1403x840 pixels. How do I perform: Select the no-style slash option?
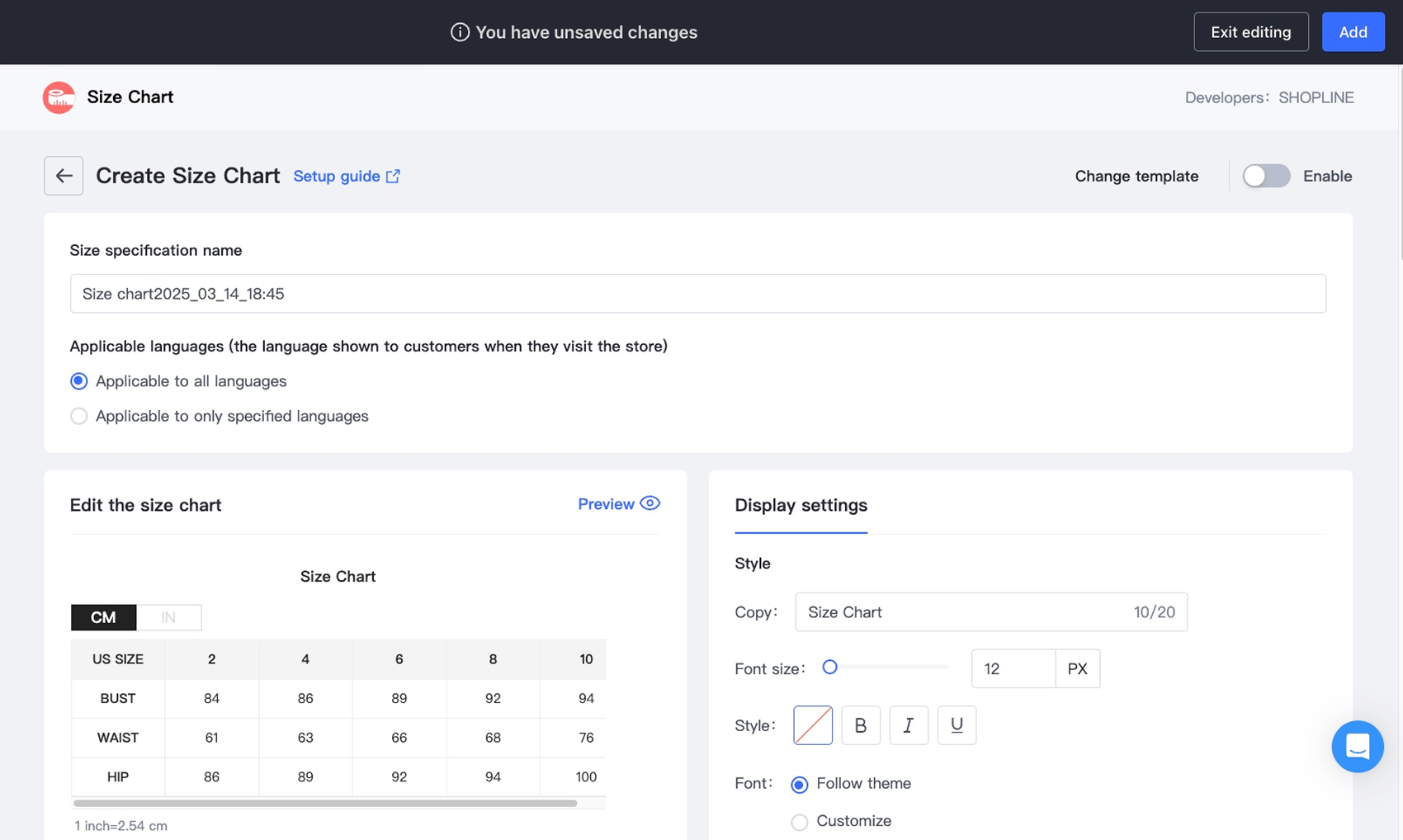(812, 725)
